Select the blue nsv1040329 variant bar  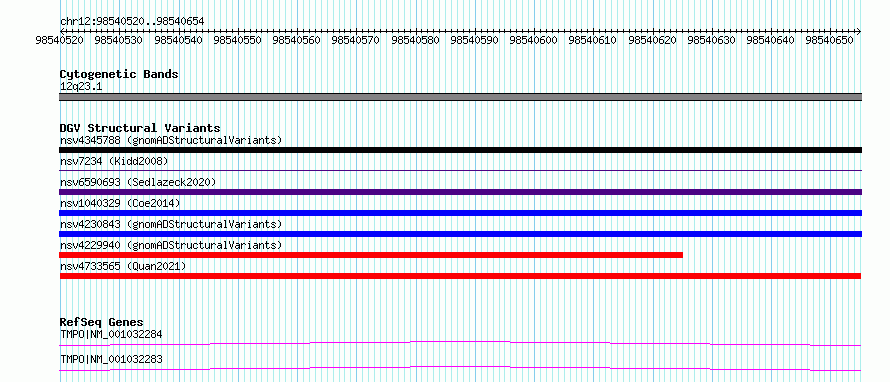point(460,213)
